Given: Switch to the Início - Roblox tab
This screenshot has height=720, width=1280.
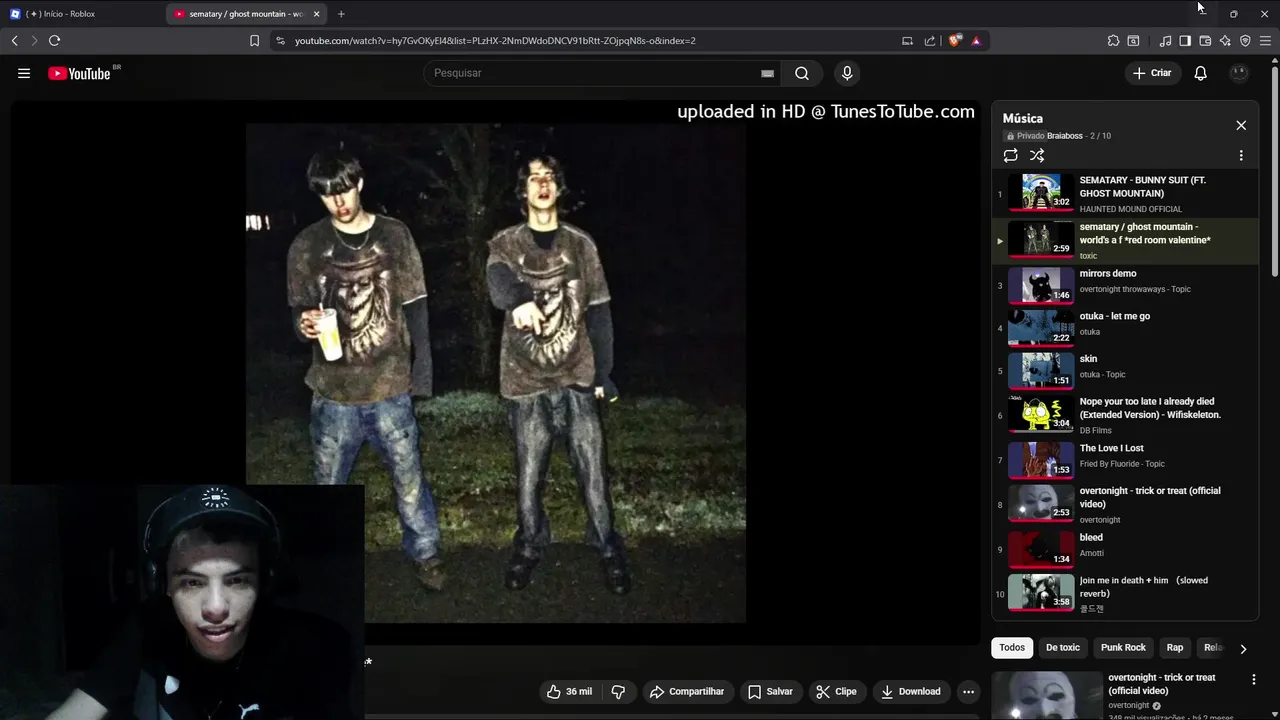Looking at the screenshot, I should pos(80,14).
